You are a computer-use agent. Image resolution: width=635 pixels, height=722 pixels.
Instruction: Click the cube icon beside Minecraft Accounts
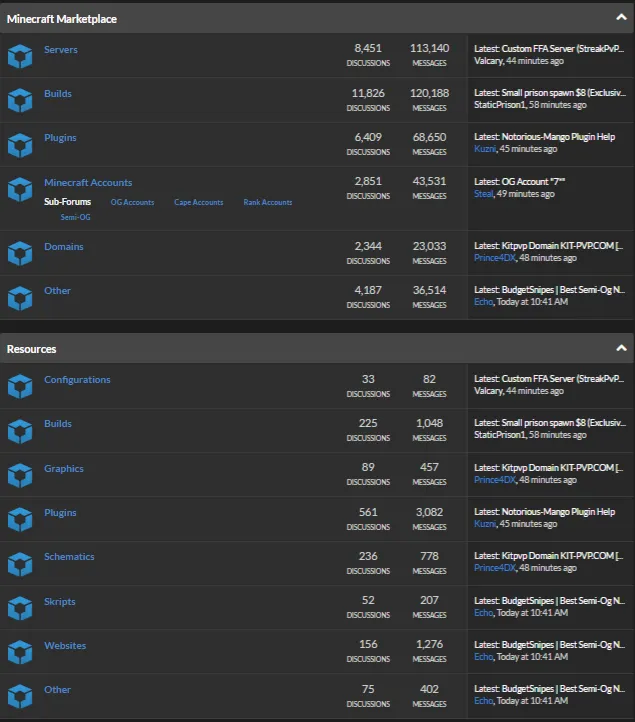pos(20,189)
